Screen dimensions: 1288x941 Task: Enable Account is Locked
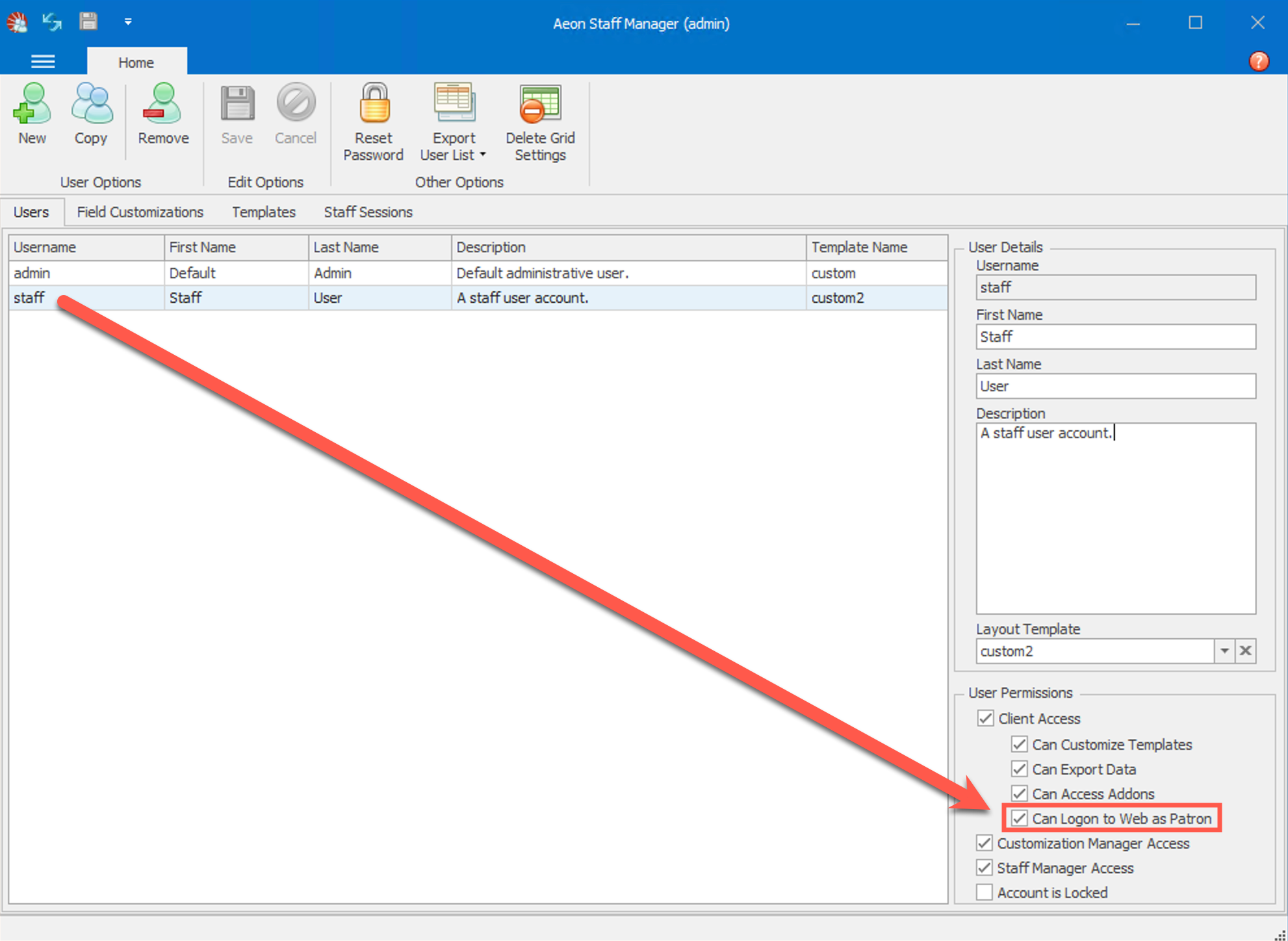coord(983,892)
